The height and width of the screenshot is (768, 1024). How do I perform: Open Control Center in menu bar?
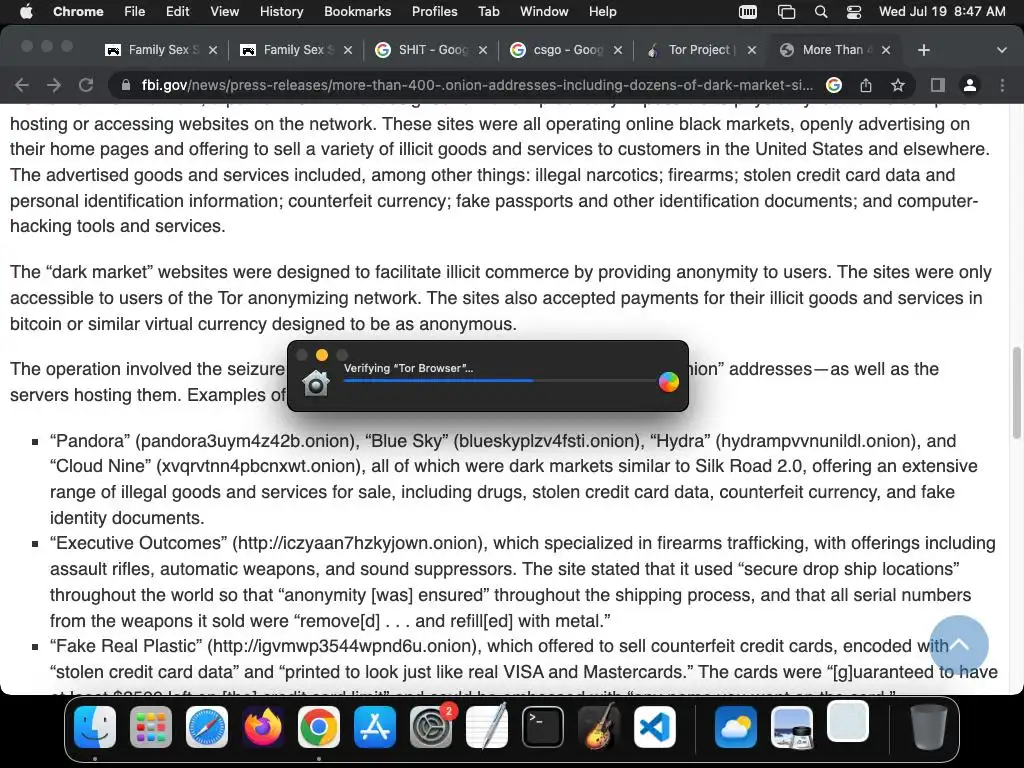(x=854, y=12)
